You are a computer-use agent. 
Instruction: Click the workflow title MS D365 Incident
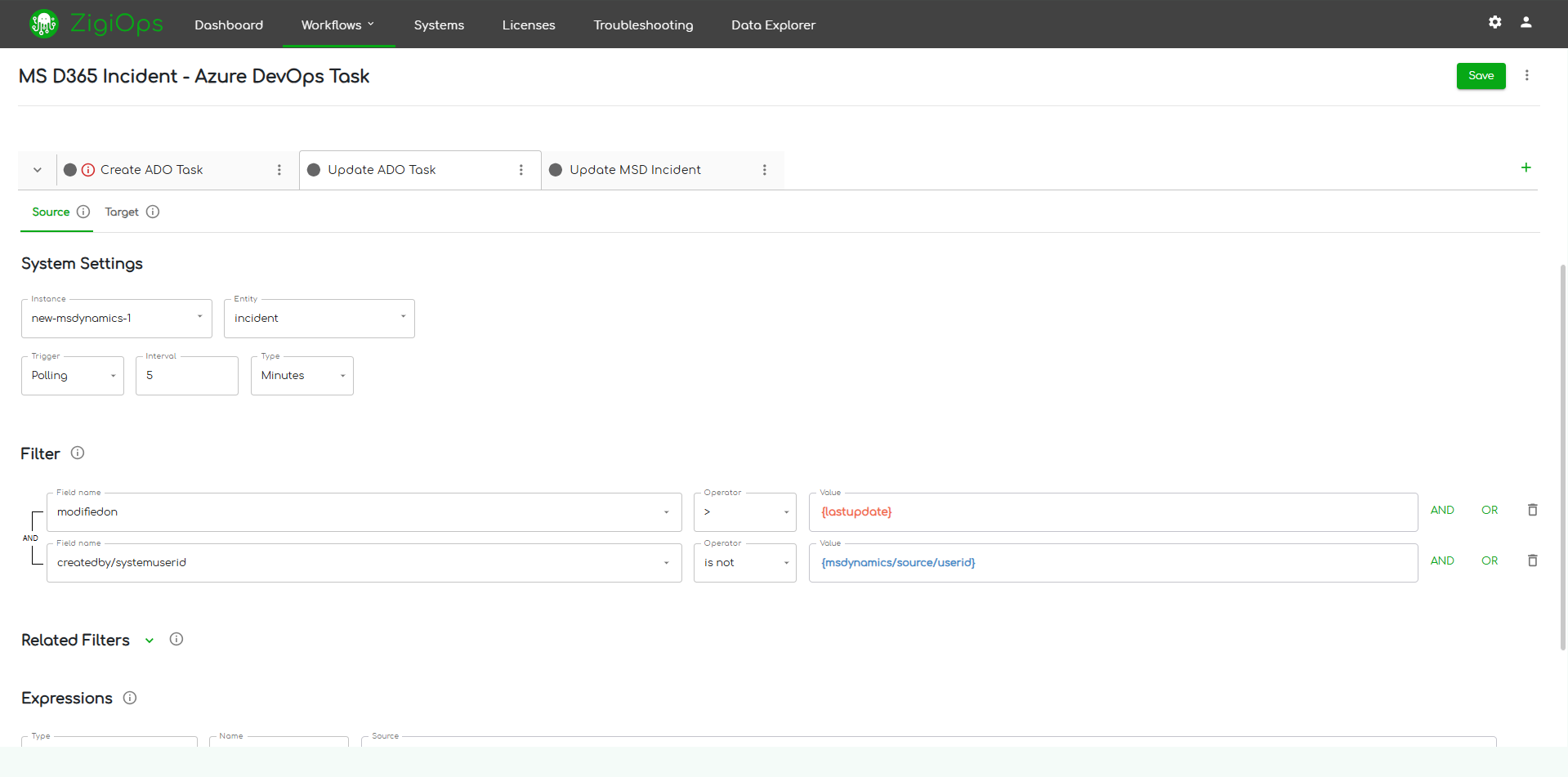[x=194, y=76]
